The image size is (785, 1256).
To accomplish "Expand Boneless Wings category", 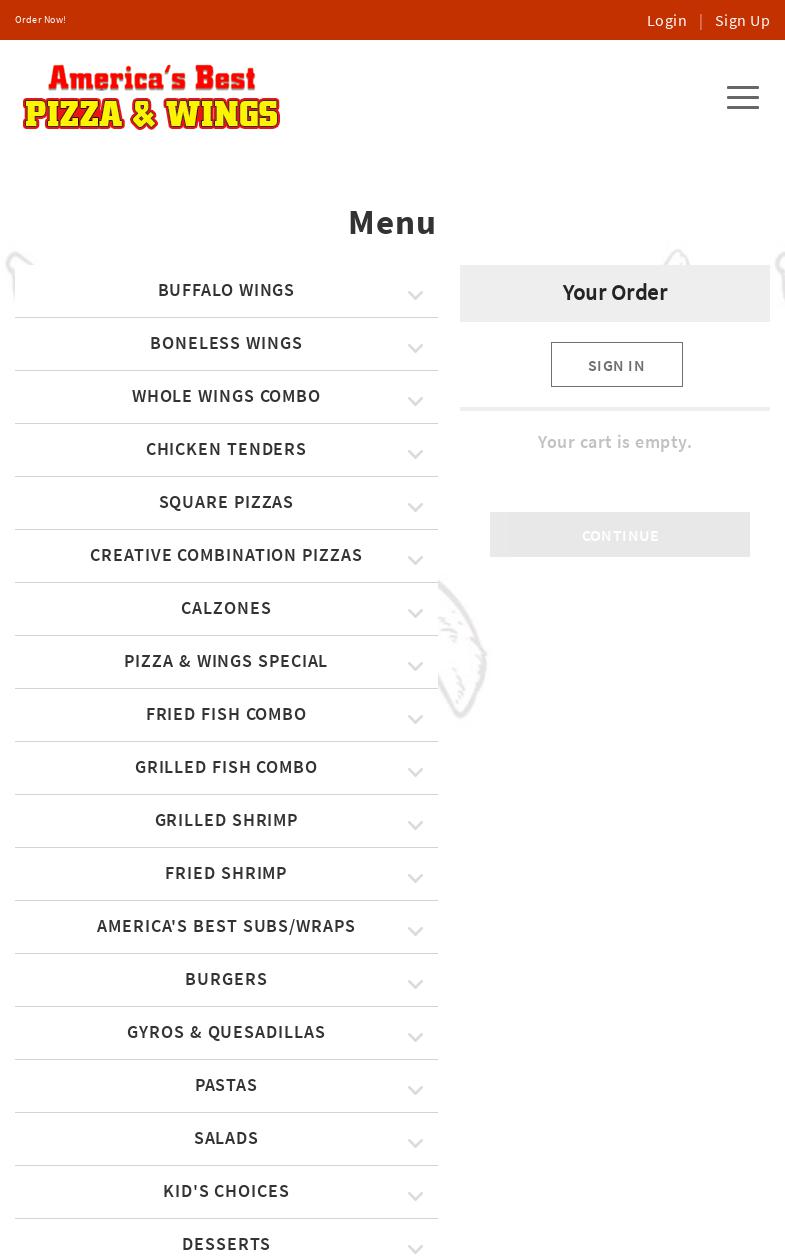I will (x=226, y=343).
